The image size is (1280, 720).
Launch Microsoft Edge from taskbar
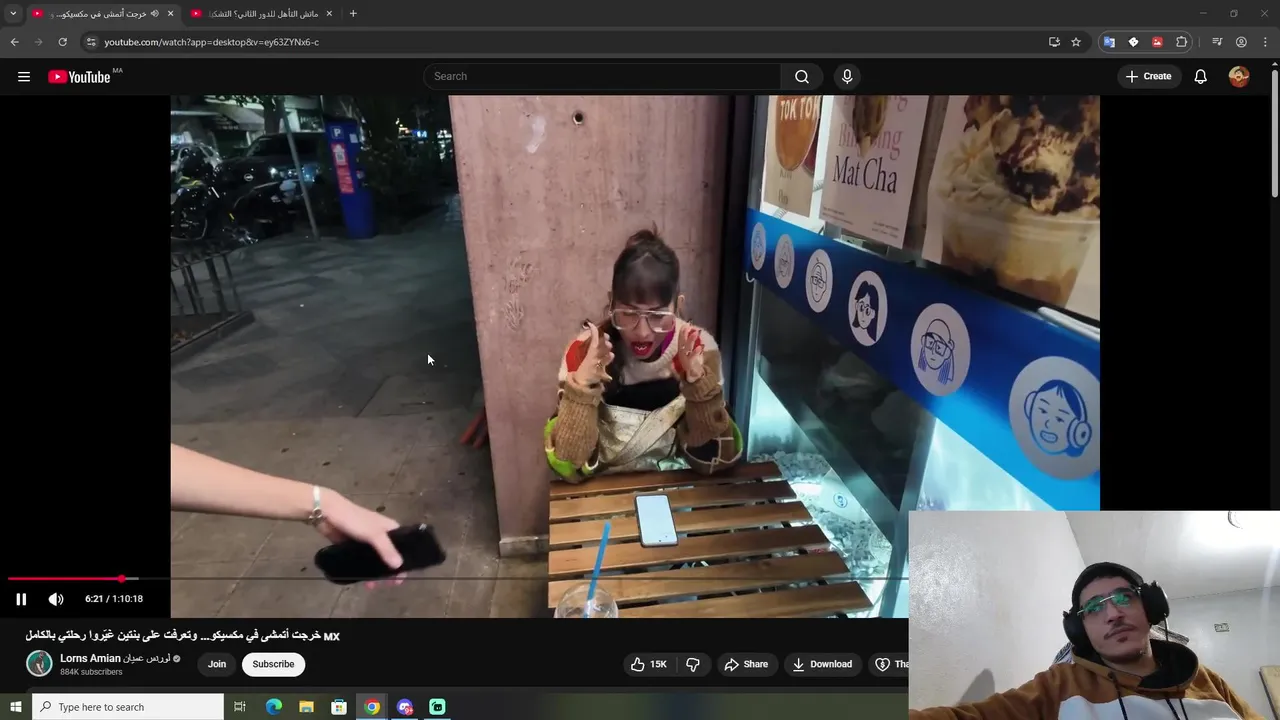click(x=273, y=707)
